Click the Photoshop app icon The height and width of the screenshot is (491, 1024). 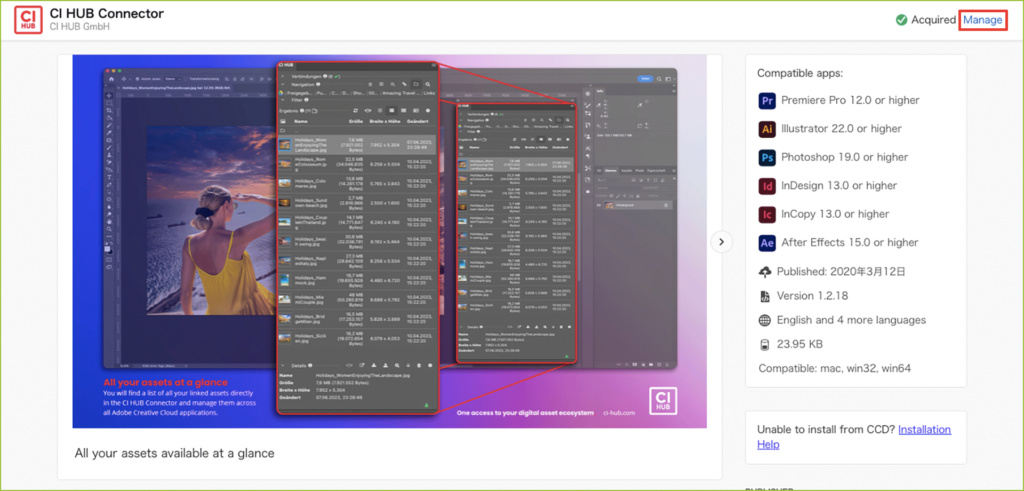(x=767, y=157)
